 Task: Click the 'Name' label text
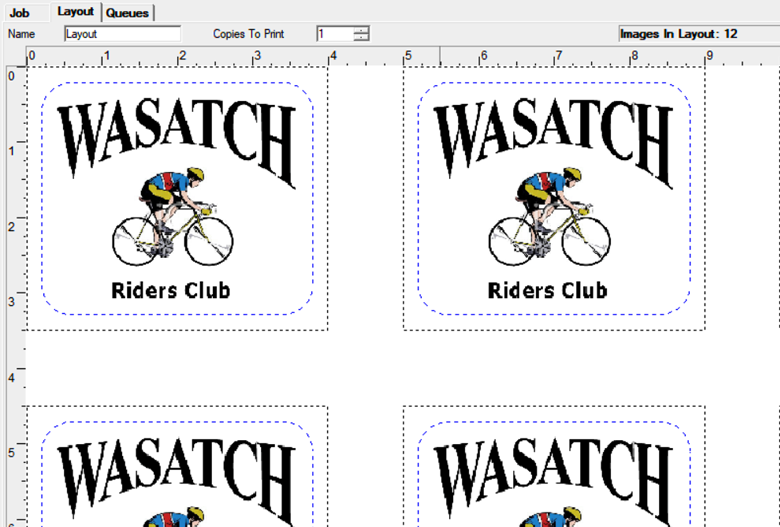[21, 34]
